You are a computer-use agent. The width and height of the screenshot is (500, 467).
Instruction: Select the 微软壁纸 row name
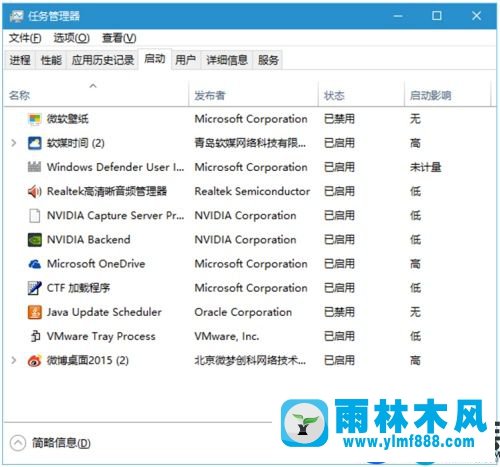(x=68, y=119)
